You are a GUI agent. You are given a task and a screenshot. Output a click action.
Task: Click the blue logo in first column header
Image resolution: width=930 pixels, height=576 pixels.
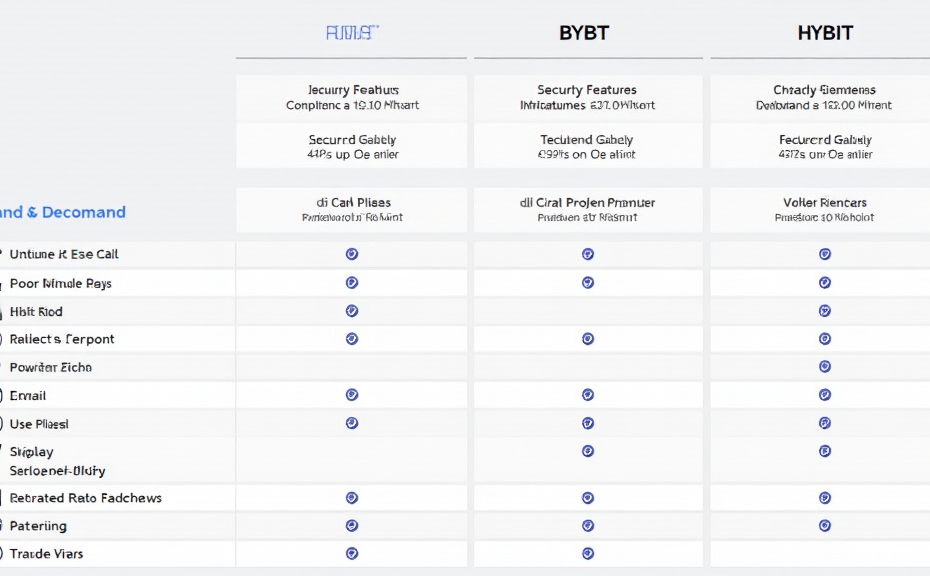pos(351,33)
